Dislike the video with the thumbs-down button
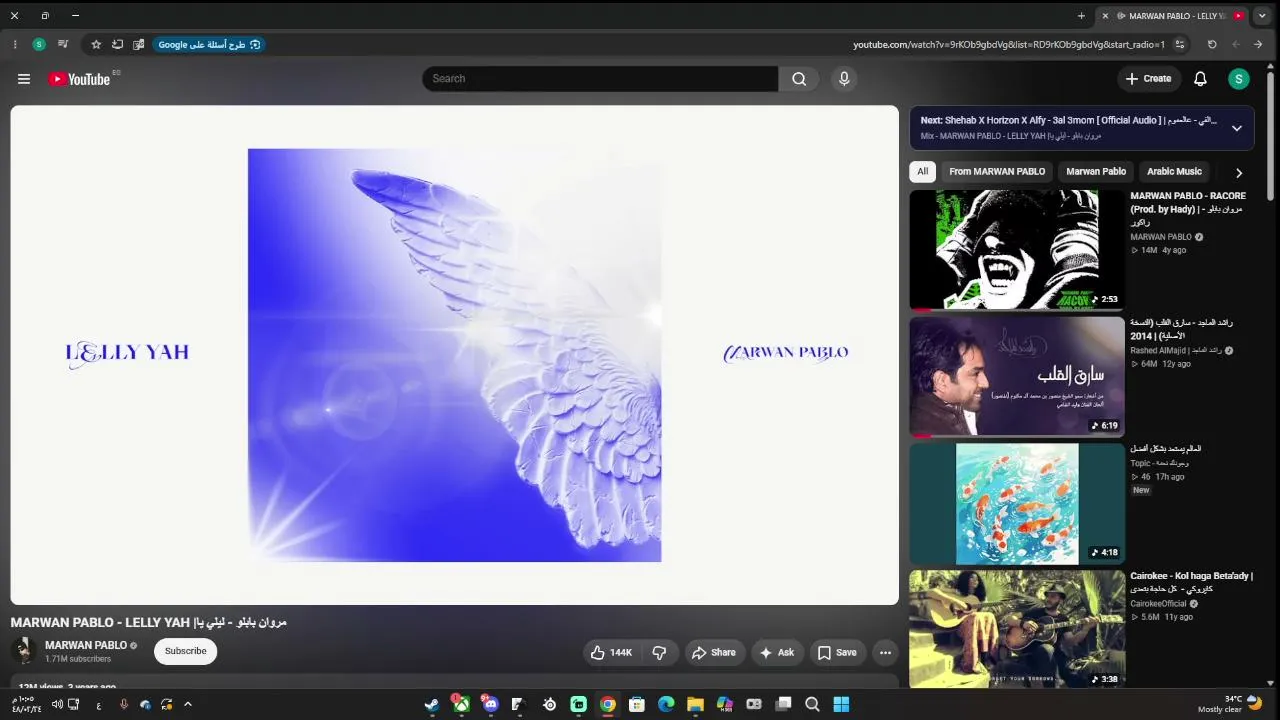Screen dimensions: 1280x720 [x=660, y=653]
